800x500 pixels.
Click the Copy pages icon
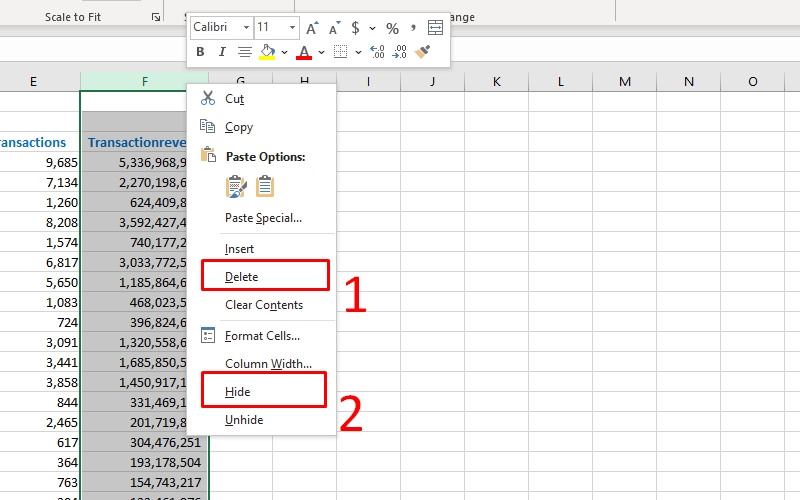tap(207, 126)
